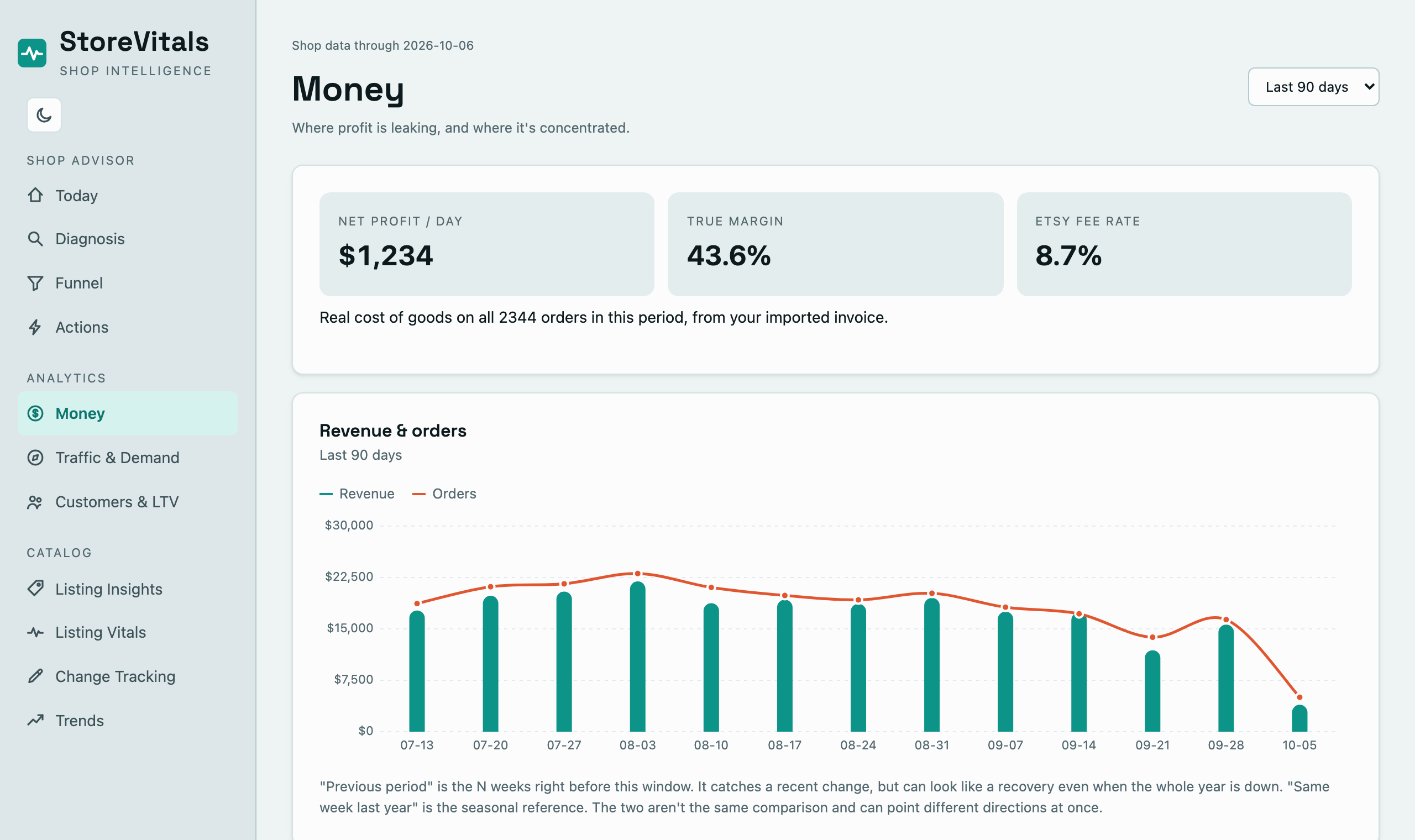The image size is (1415, 840).
Task: Click the Trends rising arrow icon
Action: pos(35,721)
